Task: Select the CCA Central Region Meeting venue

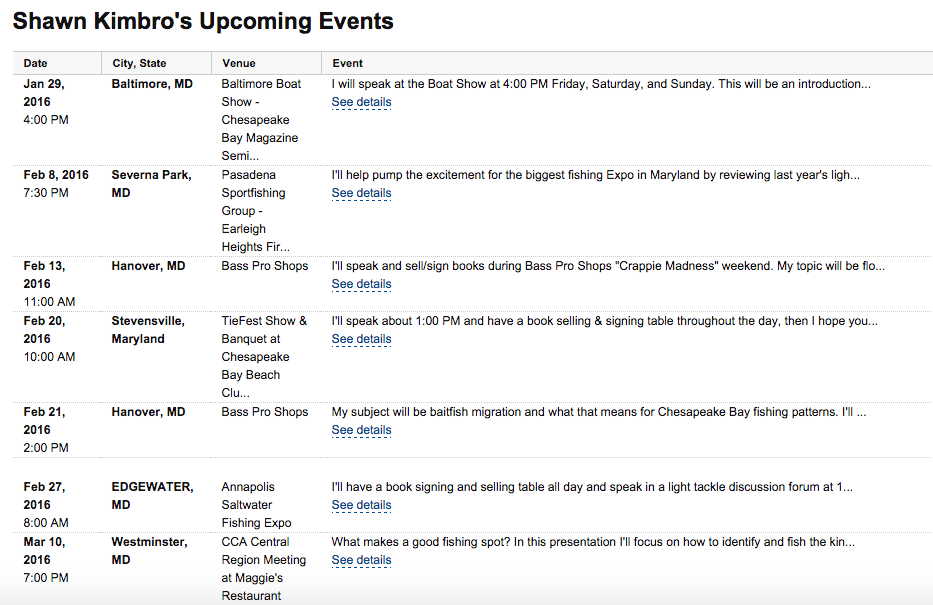Action: 264,568
